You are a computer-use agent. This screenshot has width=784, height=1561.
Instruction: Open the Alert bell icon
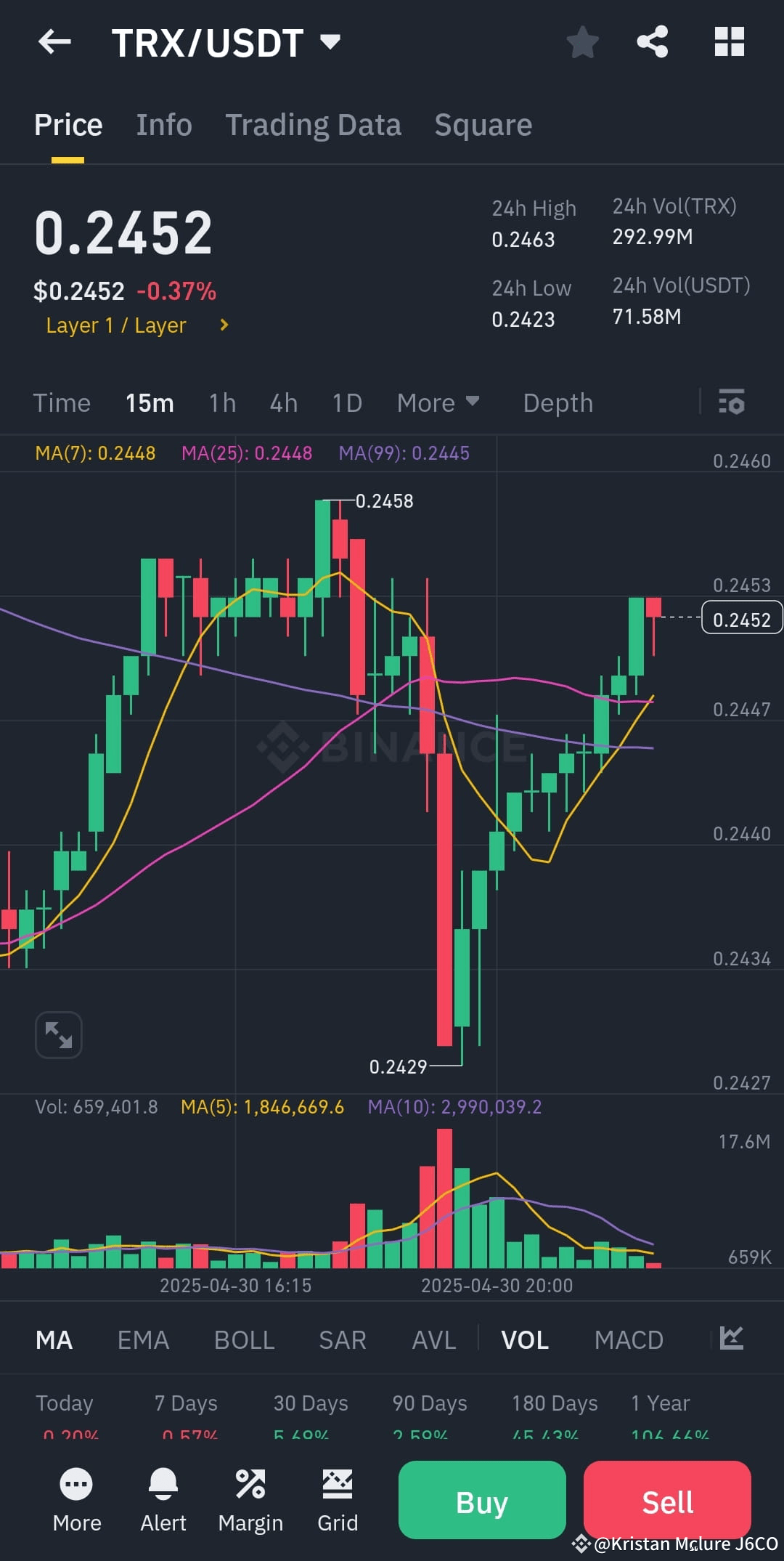pos(163,1484)
